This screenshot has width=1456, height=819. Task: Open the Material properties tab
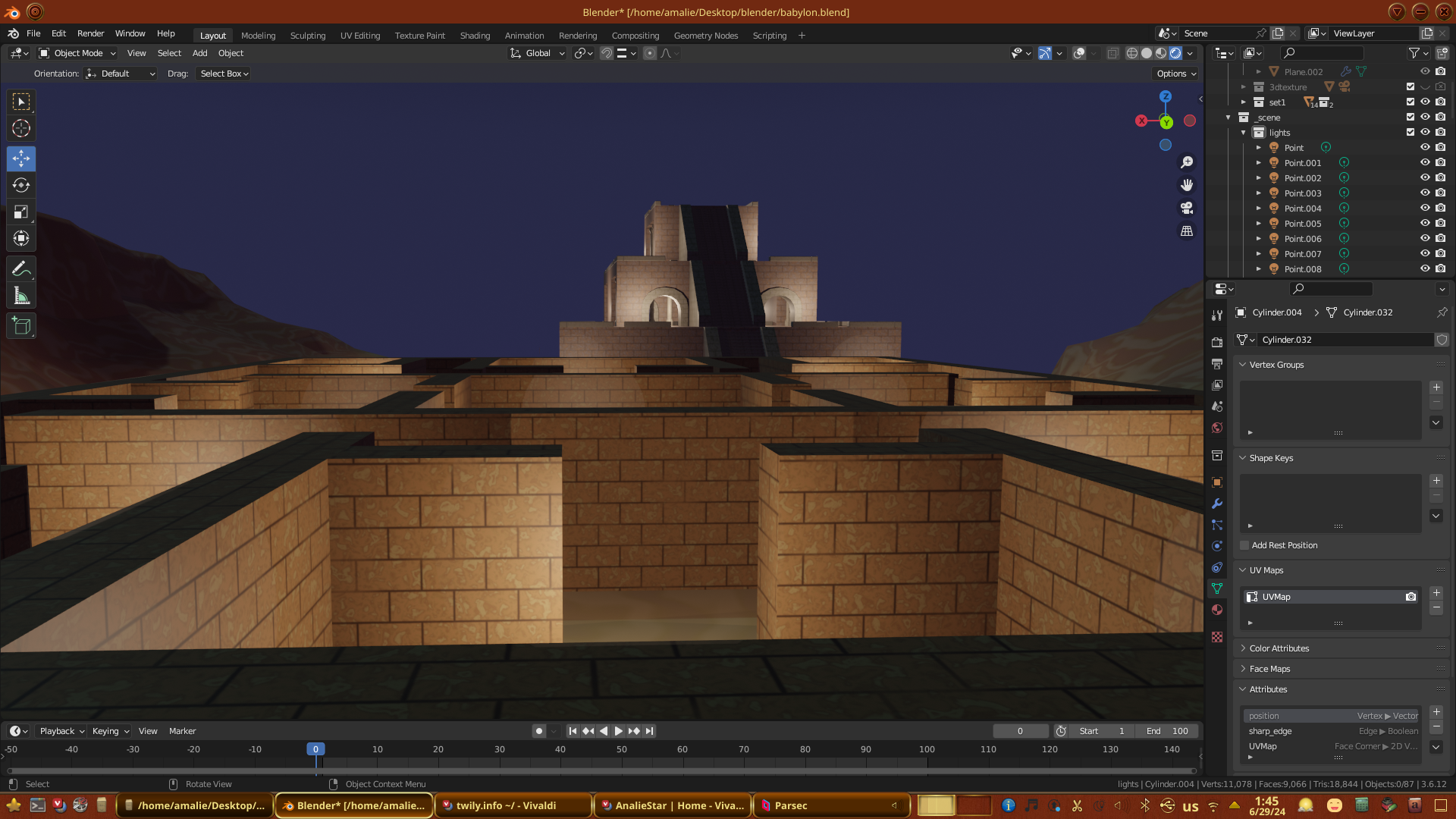click(1217, 610)
